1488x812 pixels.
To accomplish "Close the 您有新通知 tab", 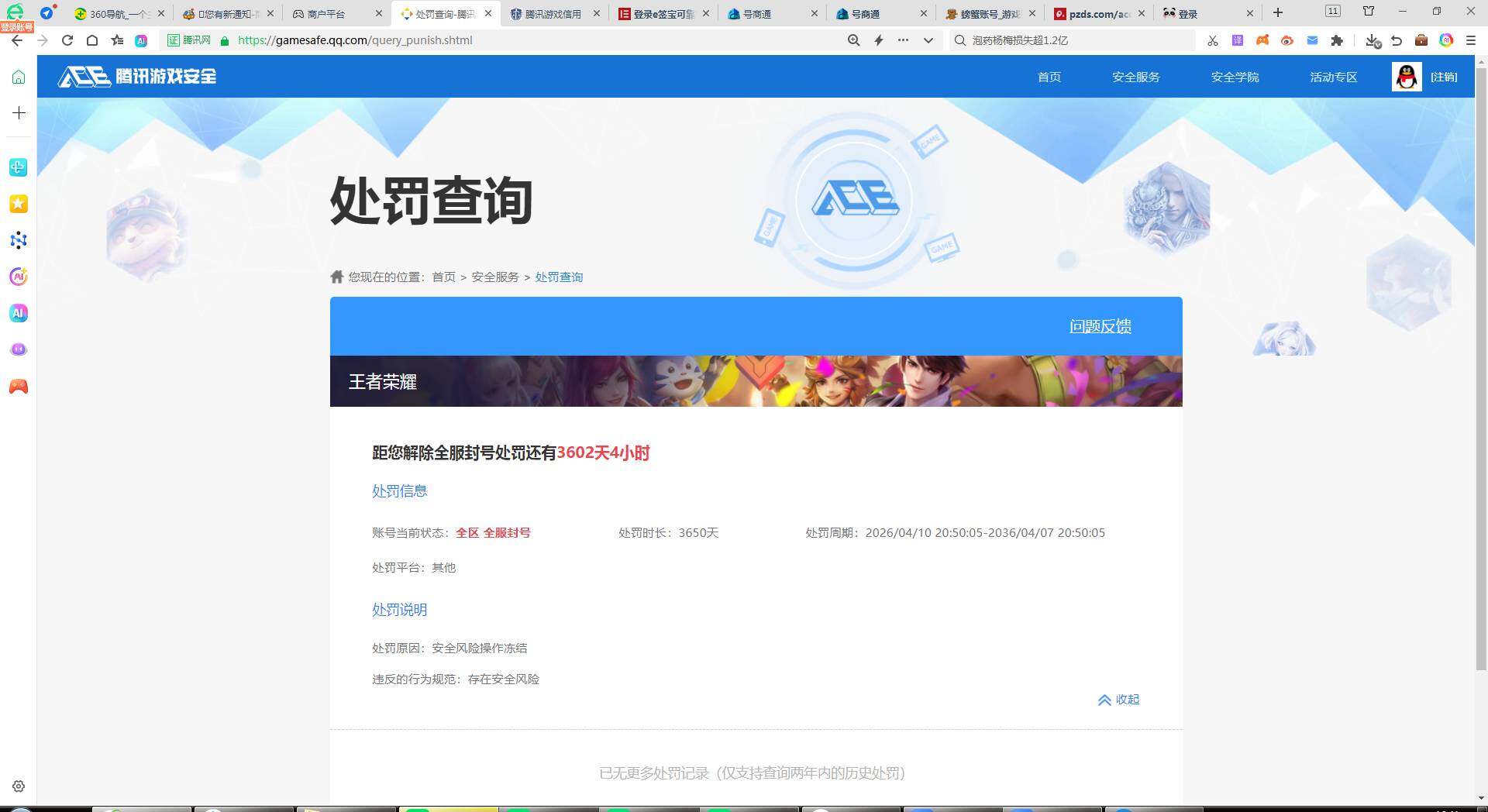I will tap(270, 13).
